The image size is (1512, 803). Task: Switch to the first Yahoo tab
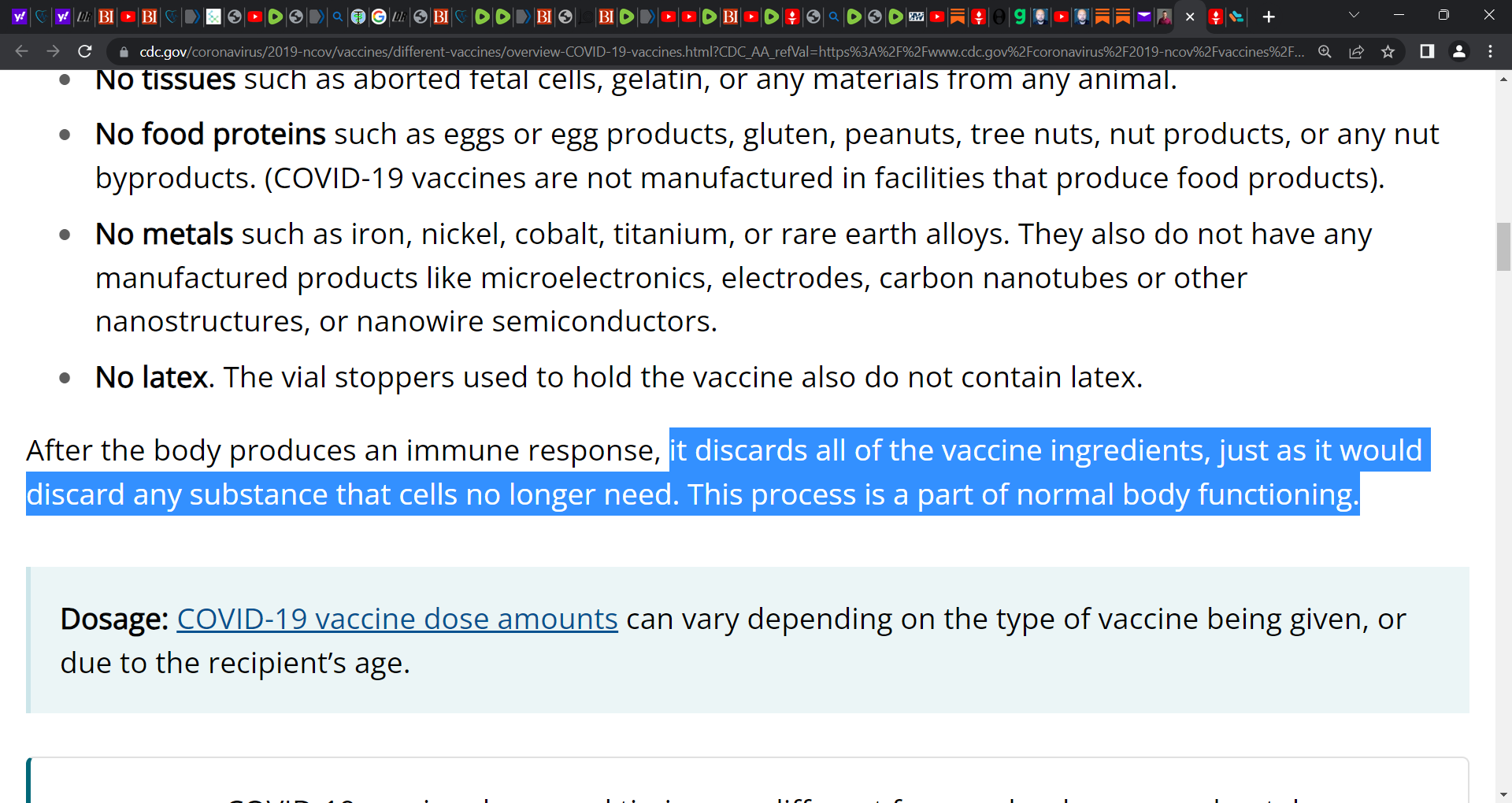(x=20, y=17)
